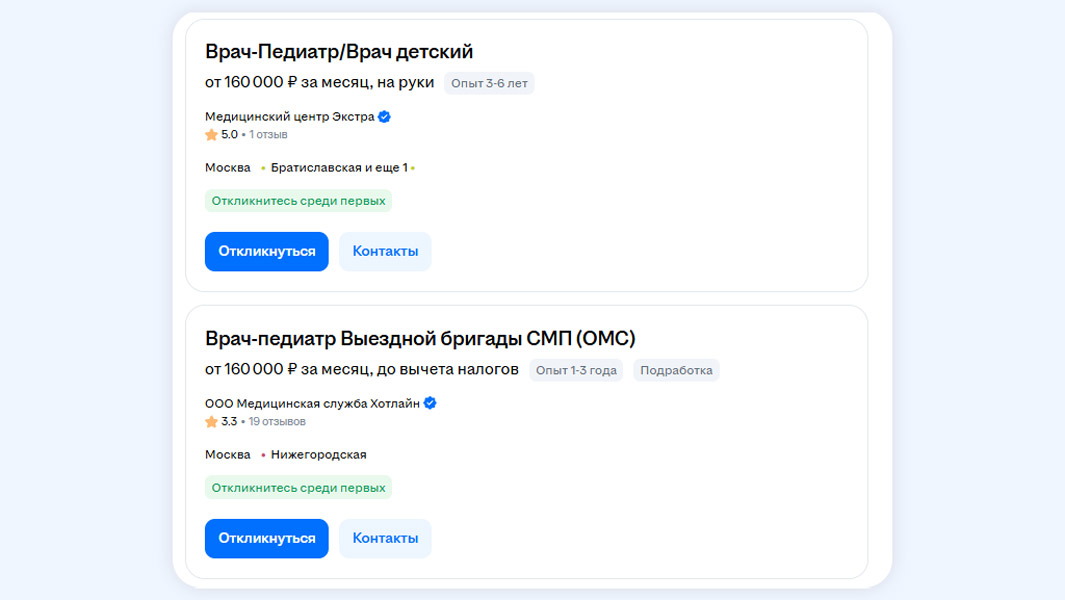
Task: Click the Опыт 1-3 года tag
Action: (x=576, y=370)
